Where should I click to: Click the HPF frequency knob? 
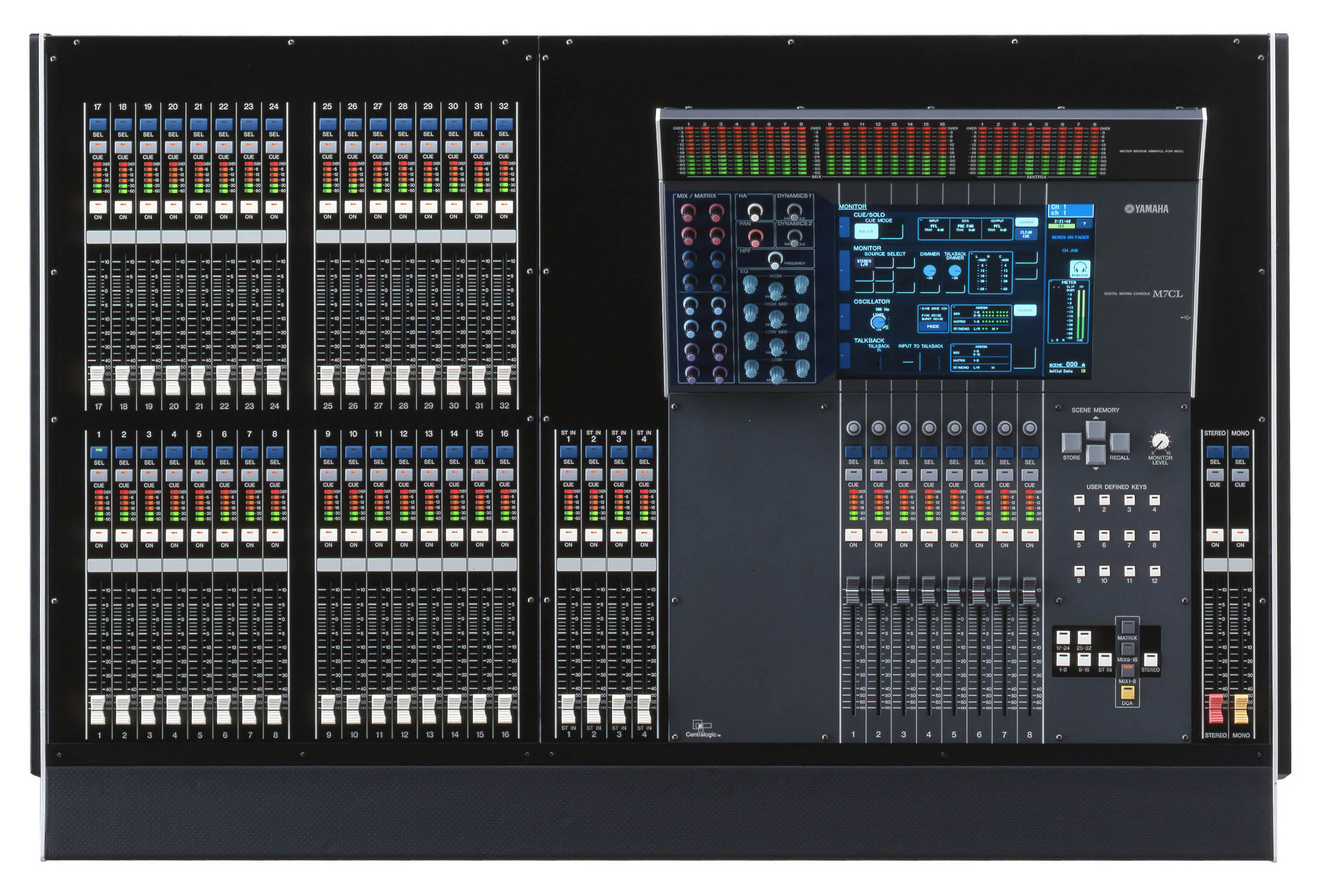pos(775,260)
